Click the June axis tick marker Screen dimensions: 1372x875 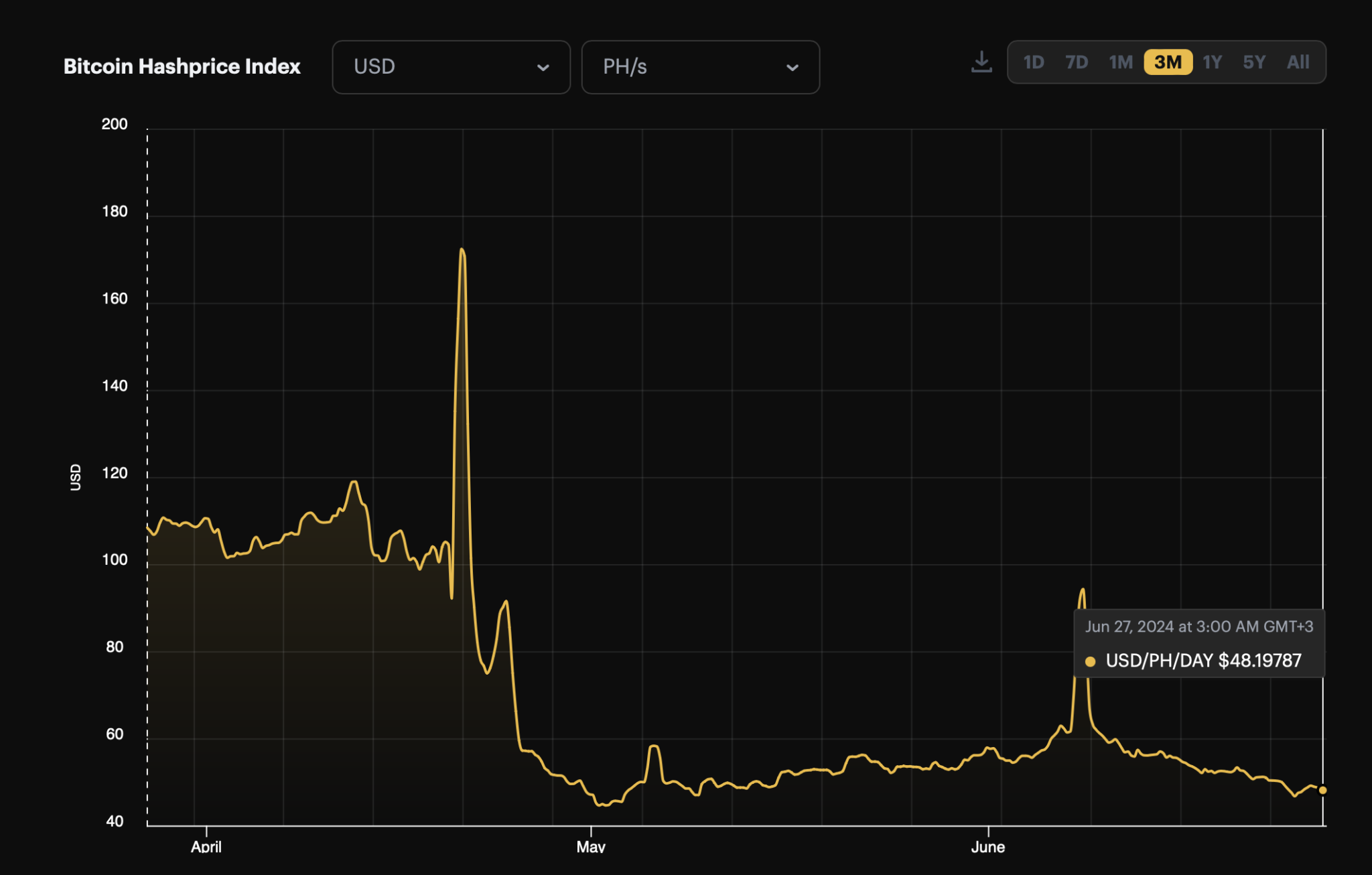[x=988, y=832]
